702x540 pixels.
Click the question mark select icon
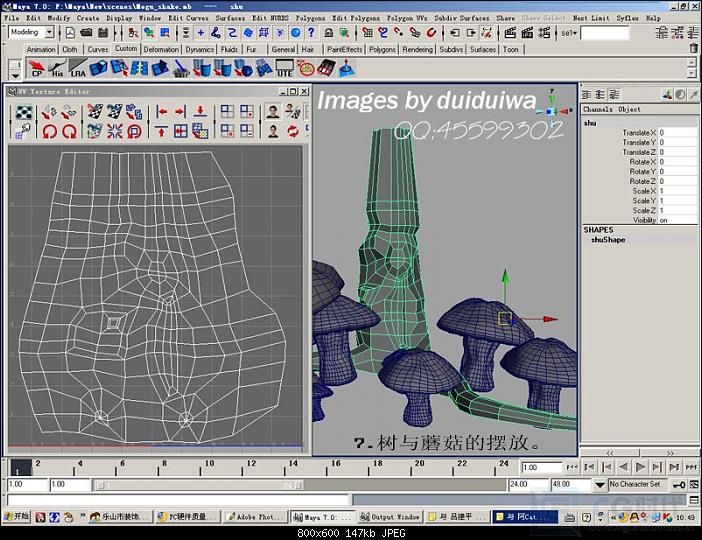click(x=311, y=33)
